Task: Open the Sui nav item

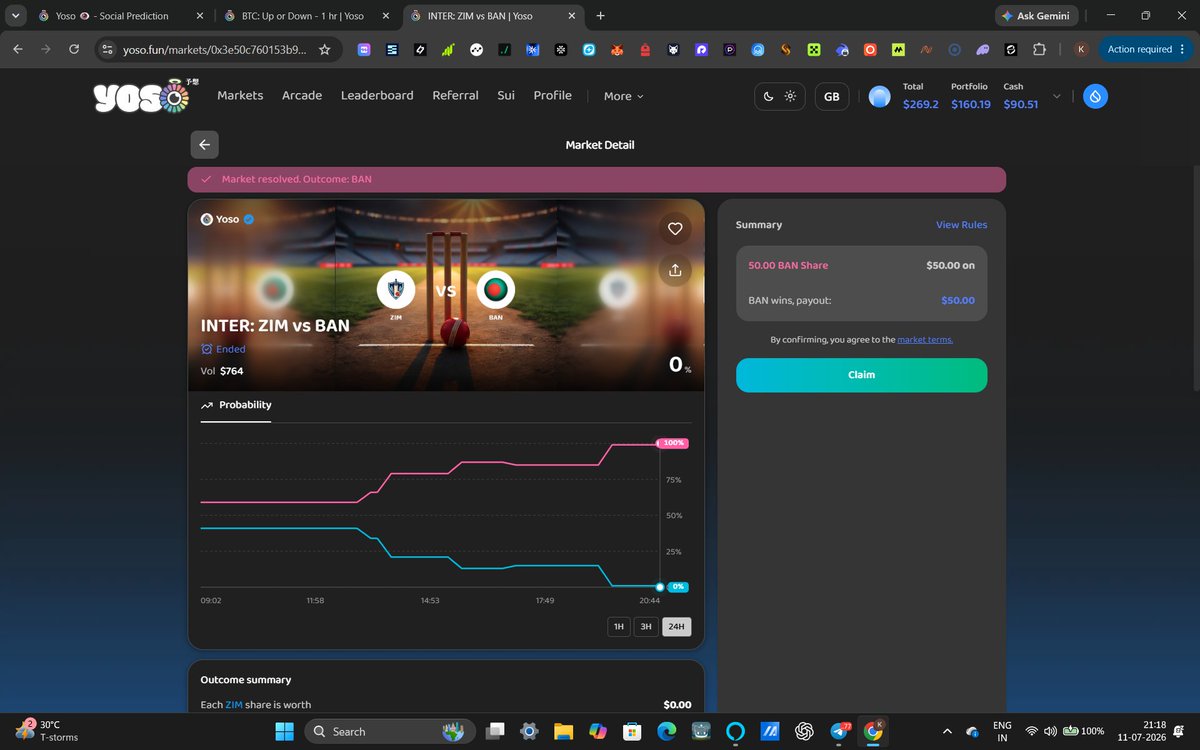Action: coord(506,95)
